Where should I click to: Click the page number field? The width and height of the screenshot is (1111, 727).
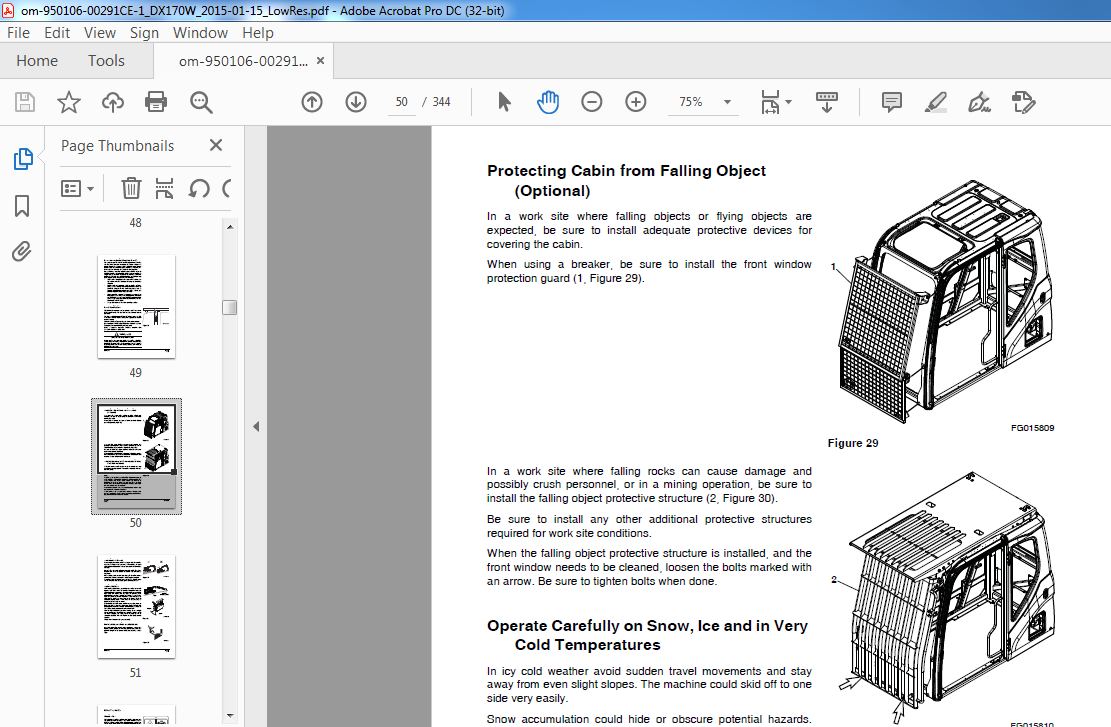tap(402, 102)
